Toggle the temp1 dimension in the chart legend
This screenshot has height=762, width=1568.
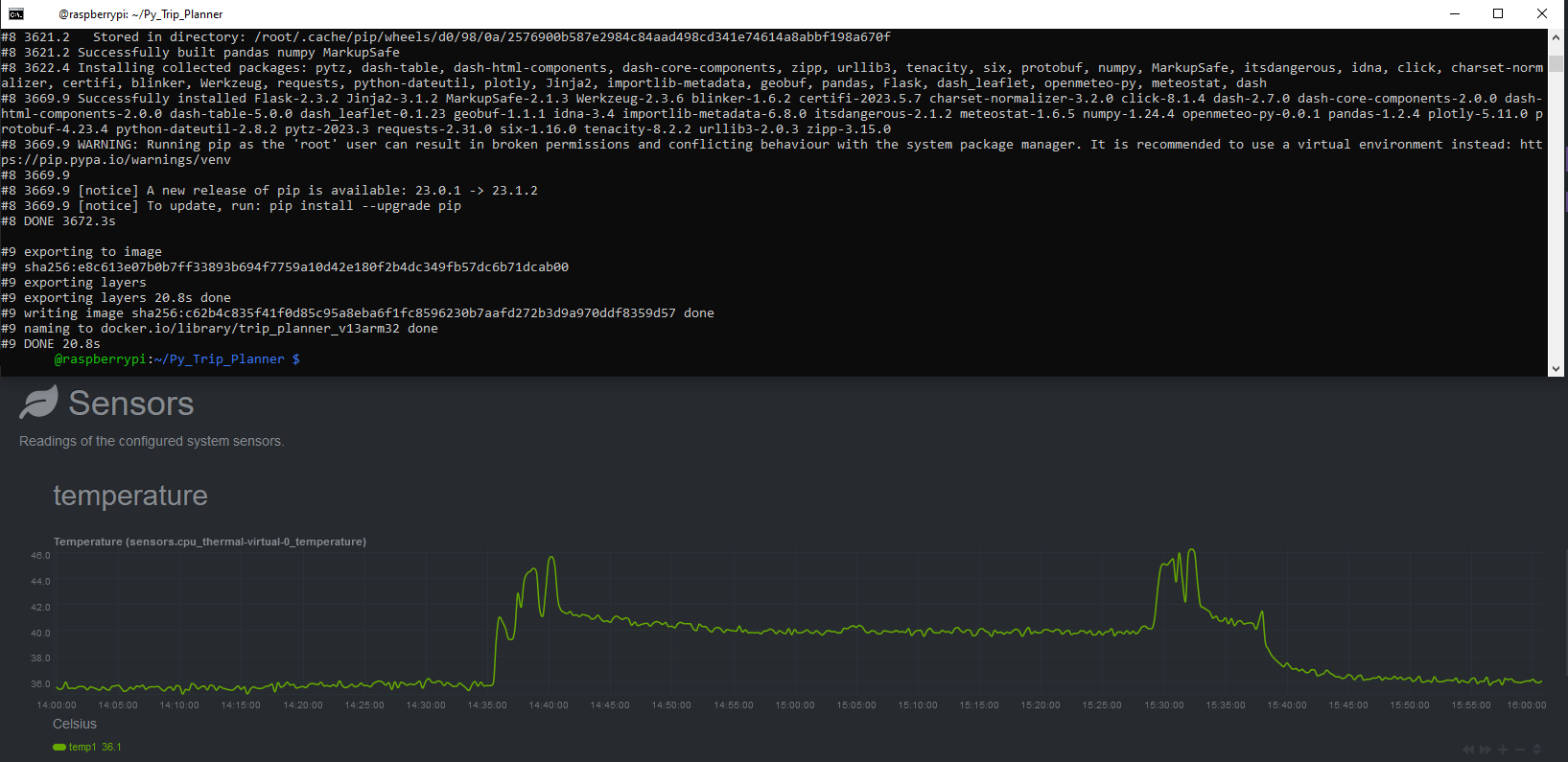pyautogui.click(x=82, y=748)
